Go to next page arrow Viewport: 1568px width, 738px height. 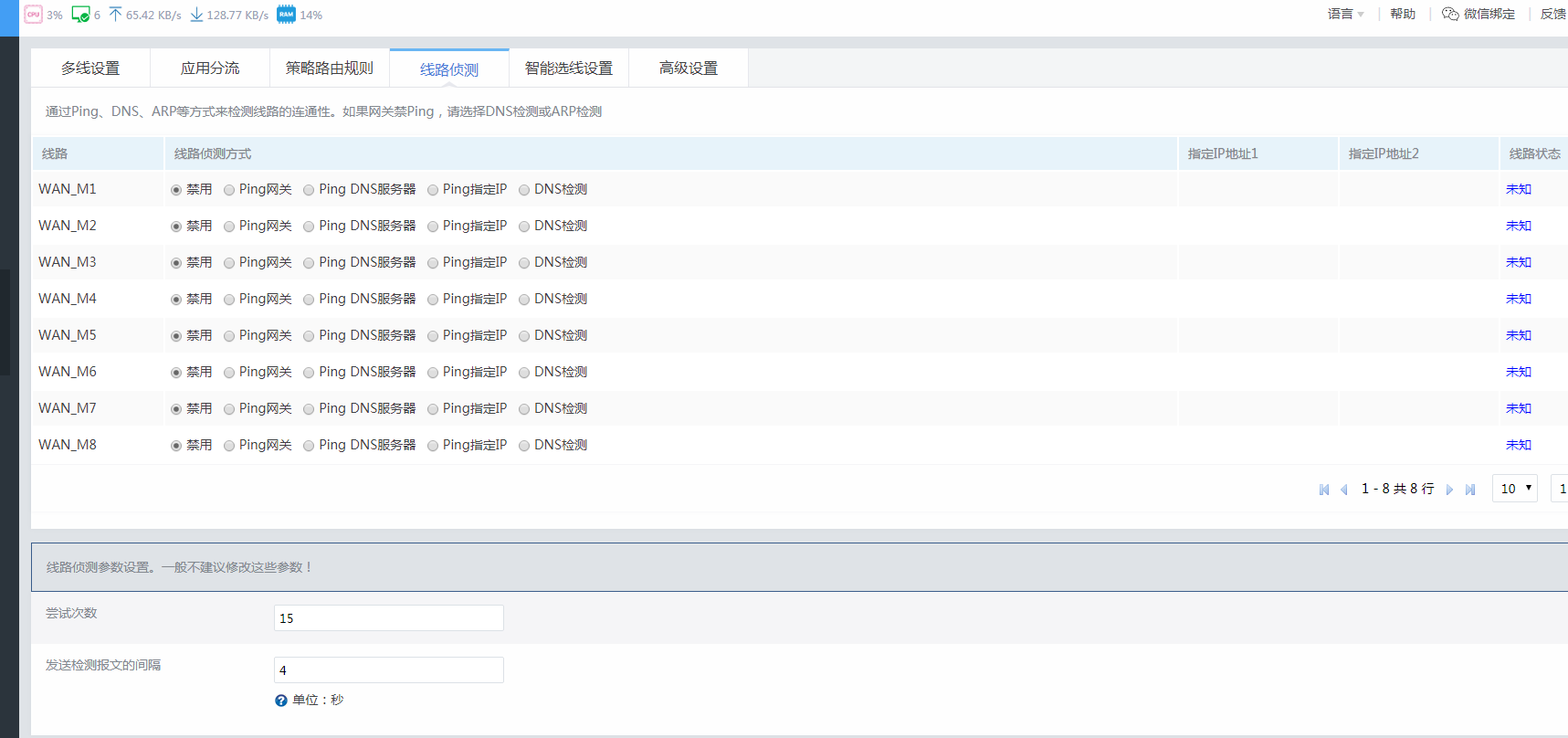pyautogui.click(x=1449, y=490)
